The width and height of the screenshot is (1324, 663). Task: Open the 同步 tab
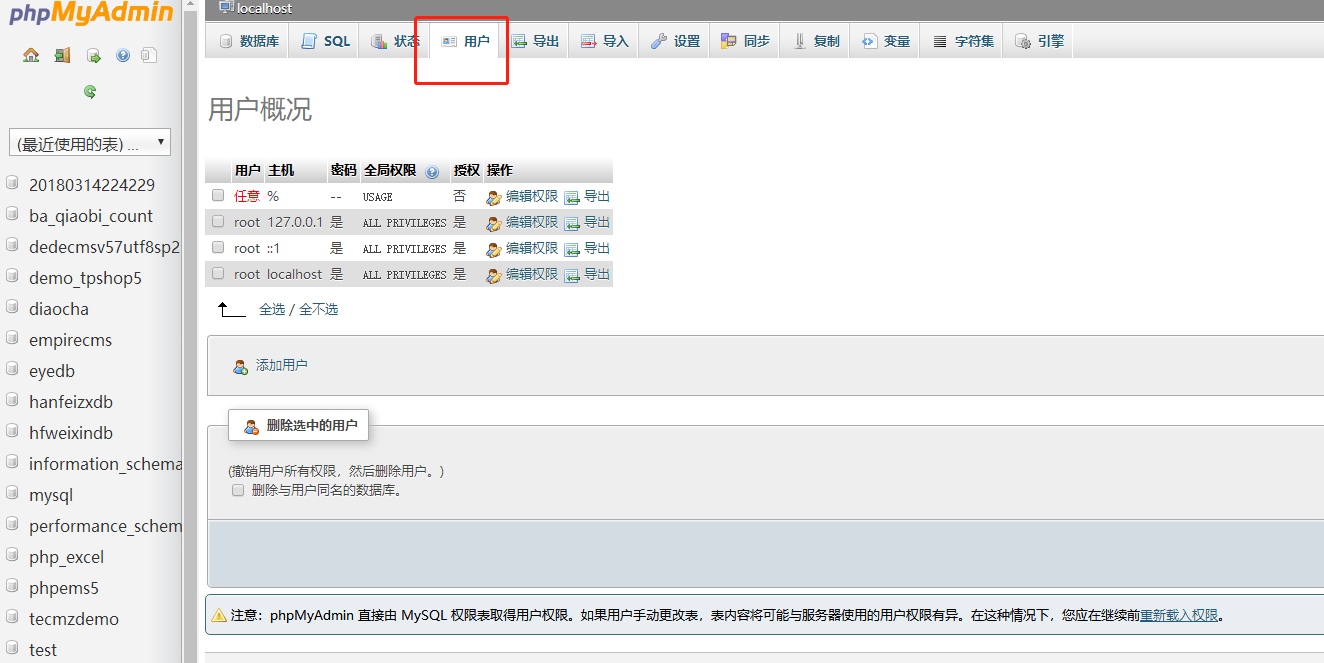(x=745, y=41)
